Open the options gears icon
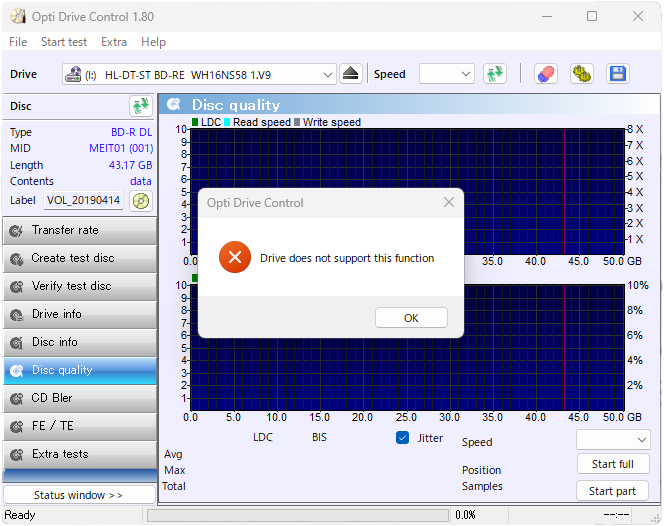 582,74
